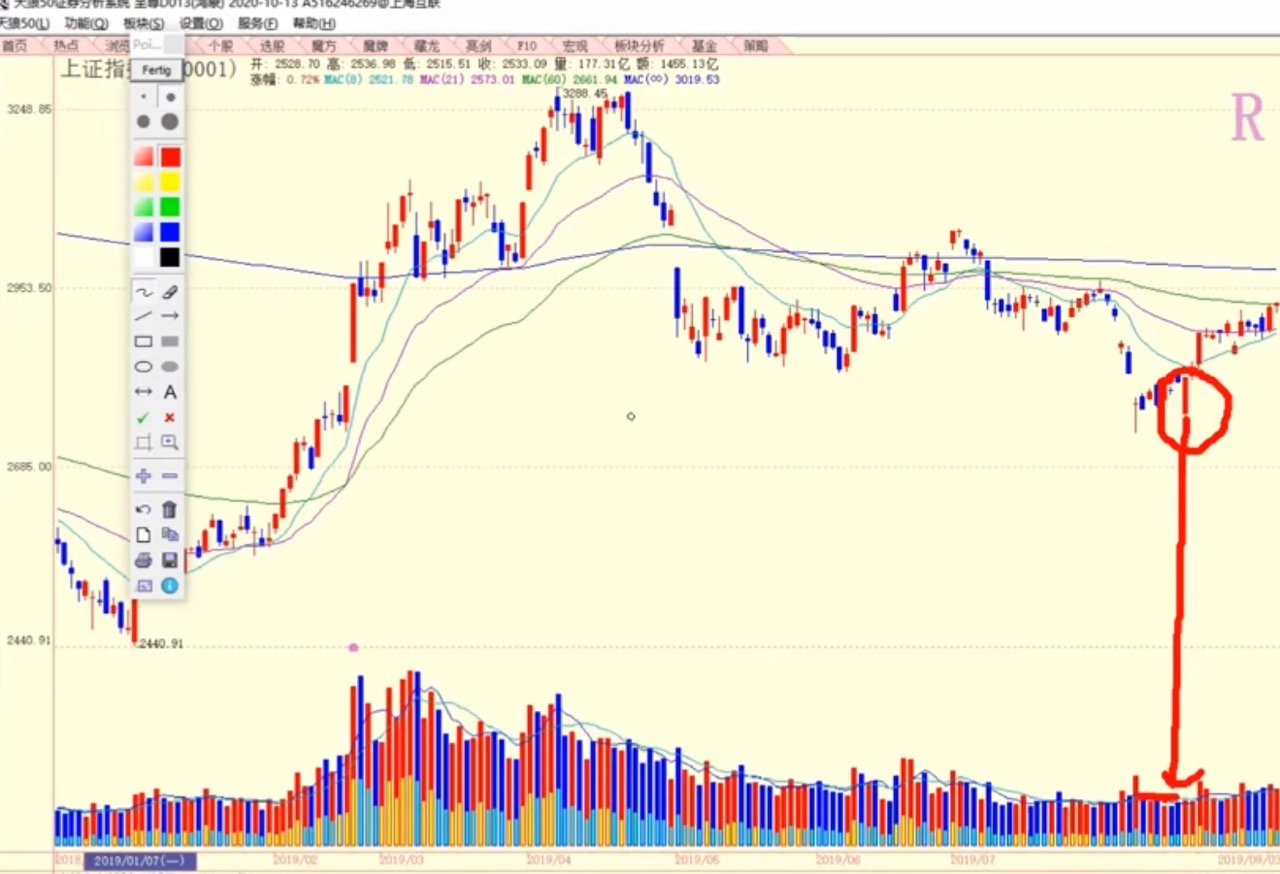Activate the magnifier zoom tool

pyautogui.click(x=170, y=442)
